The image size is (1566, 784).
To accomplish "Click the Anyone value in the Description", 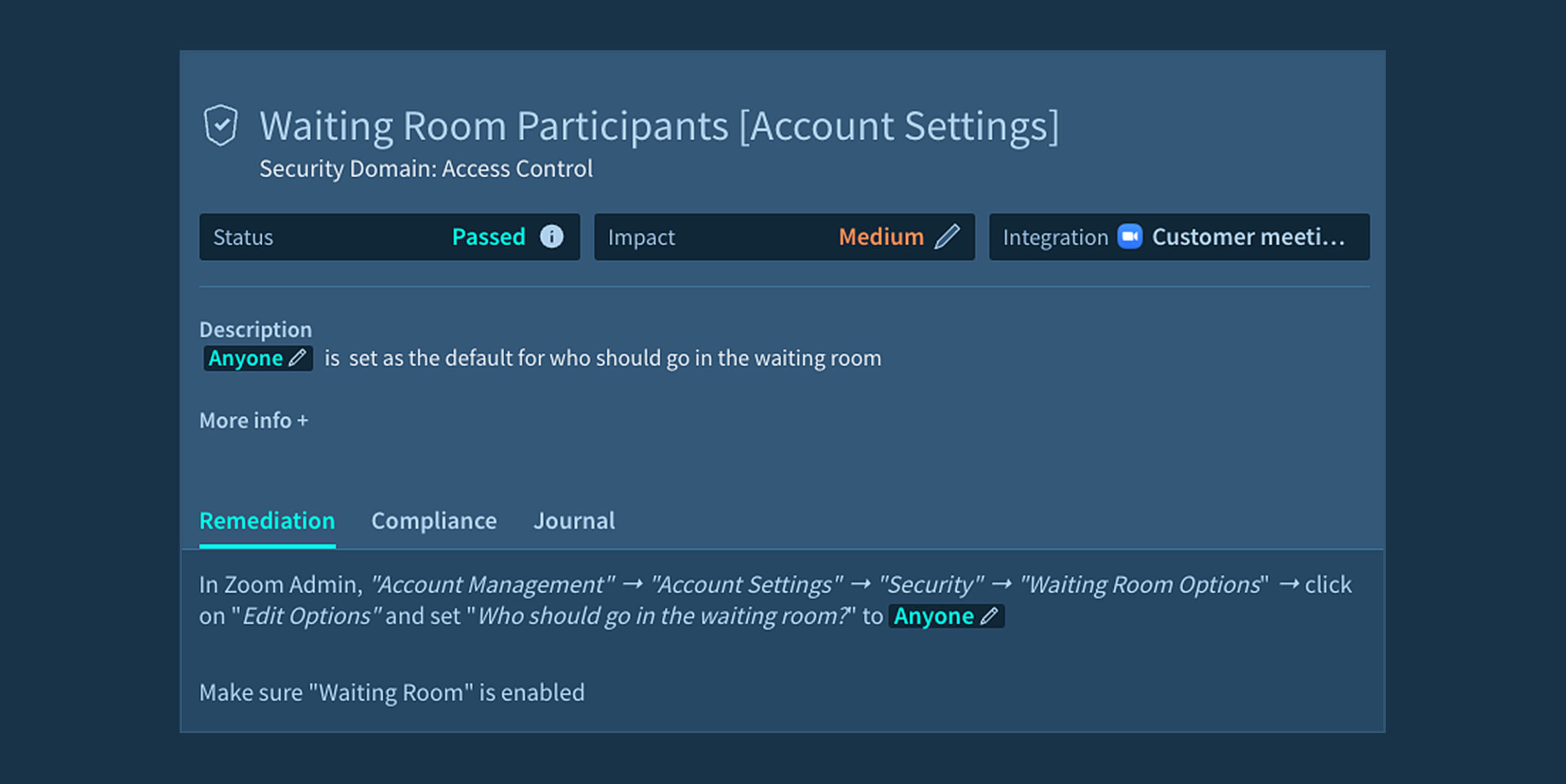I will [x=245, y=358].
